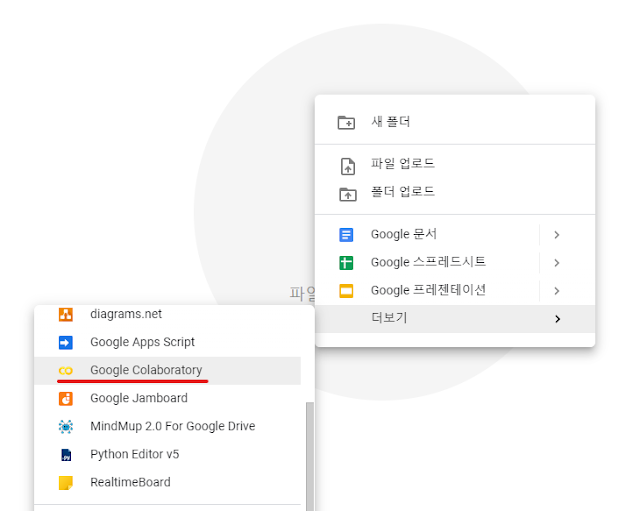Select MindMup 2.0 For Google Drive
640x511 pixels.
[x=167, y=427]
